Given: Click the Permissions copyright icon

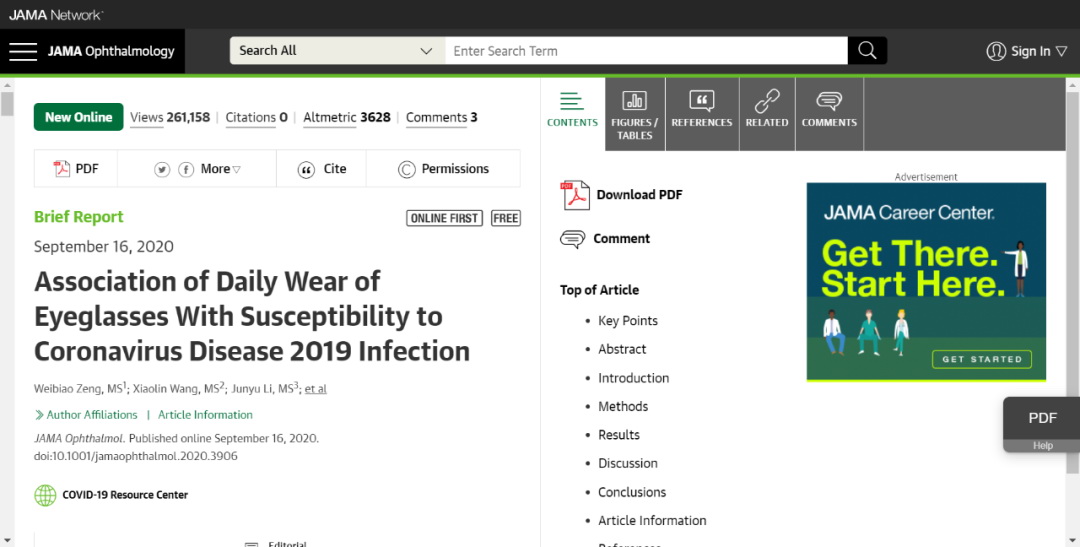Looking at the screenshot, I should (x=406, y=169).
